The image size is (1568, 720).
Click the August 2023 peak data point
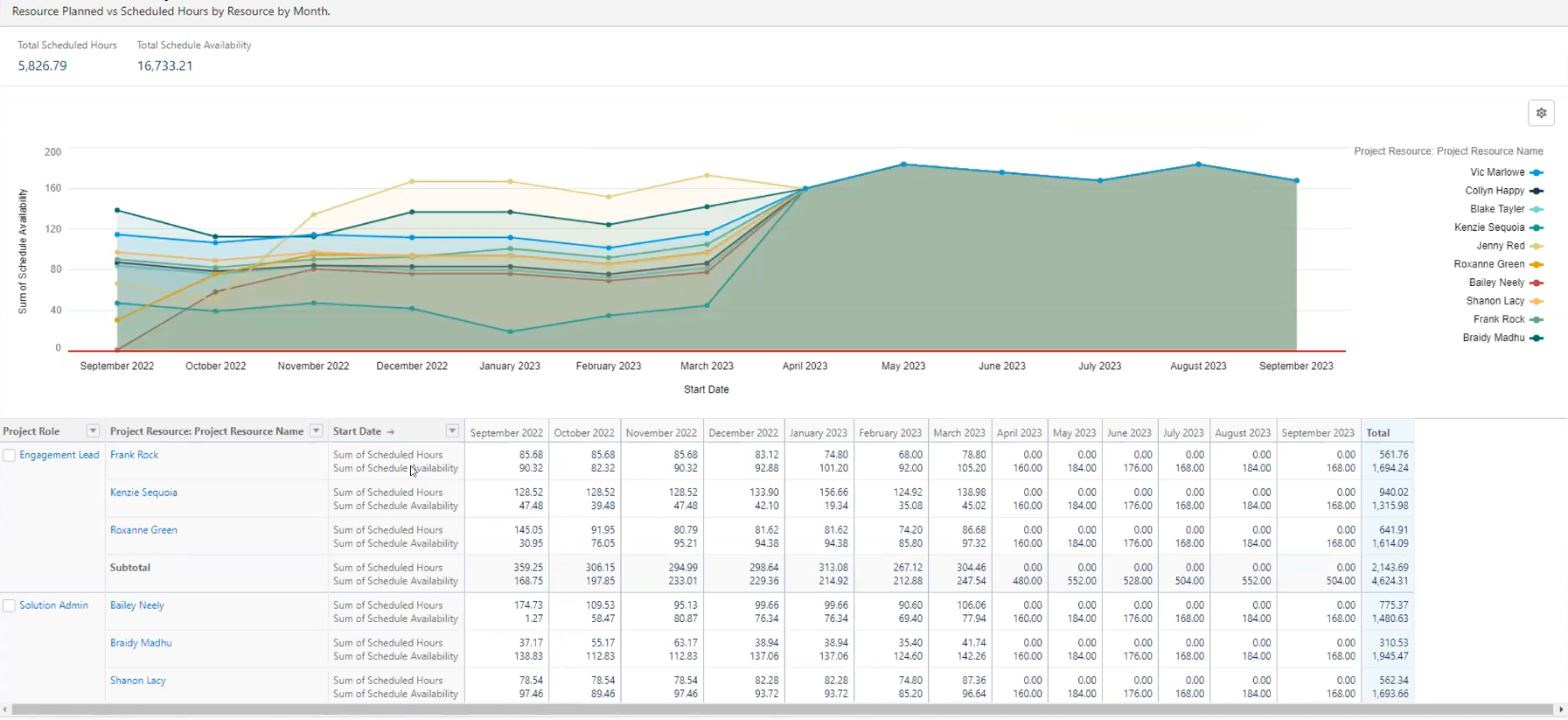click(1198, 164)
